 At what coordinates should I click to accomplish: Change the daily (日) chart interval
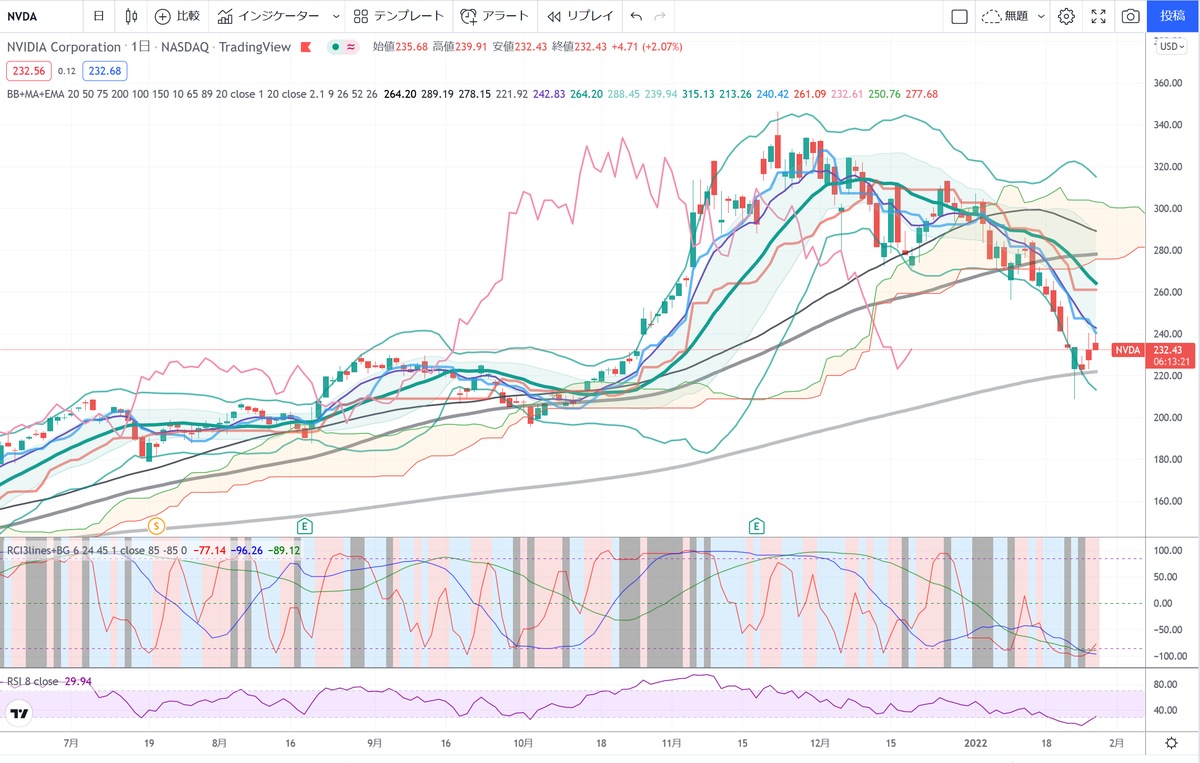point(98,16)
